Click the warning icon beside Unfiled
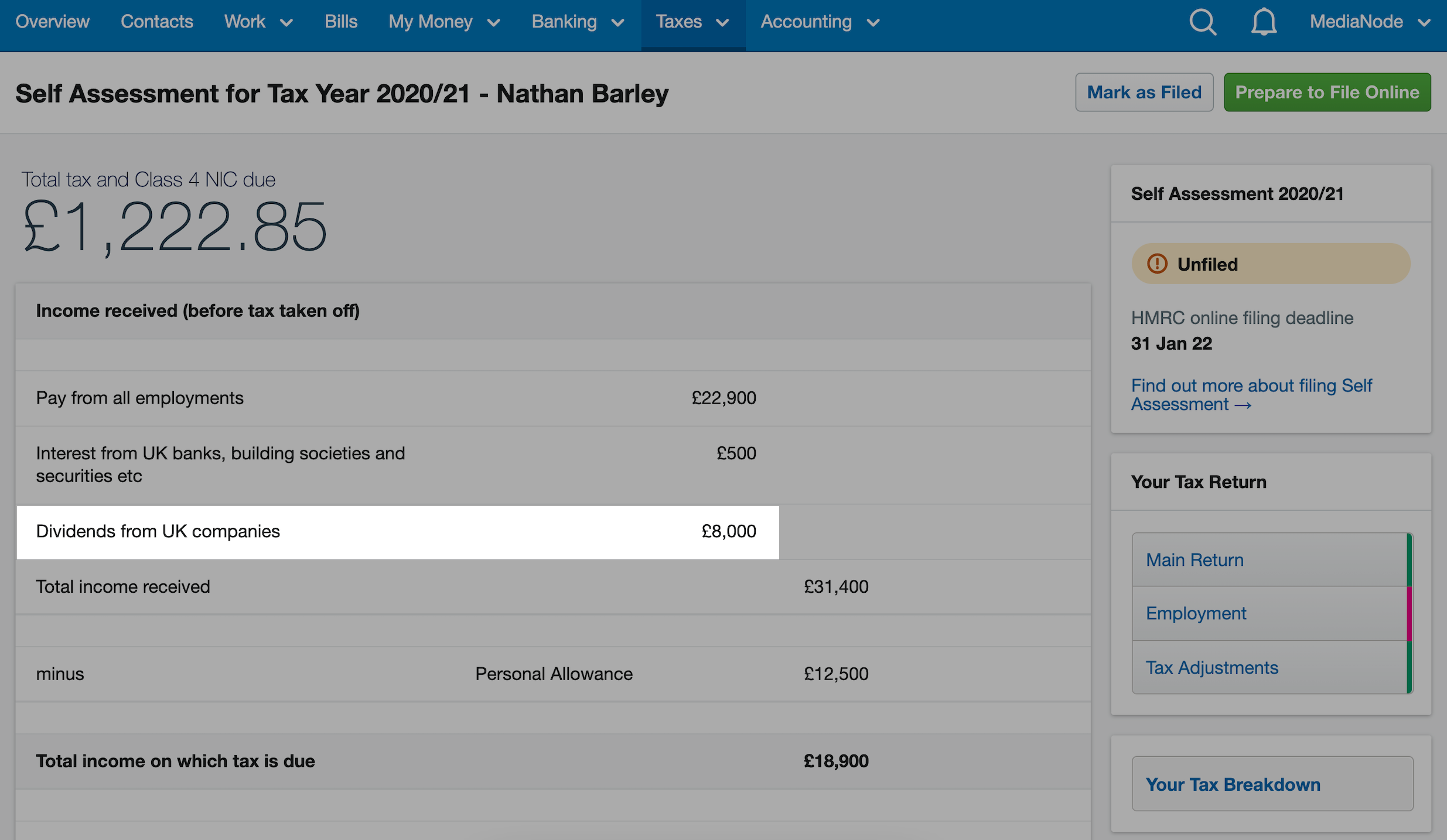 [1158, 264]
